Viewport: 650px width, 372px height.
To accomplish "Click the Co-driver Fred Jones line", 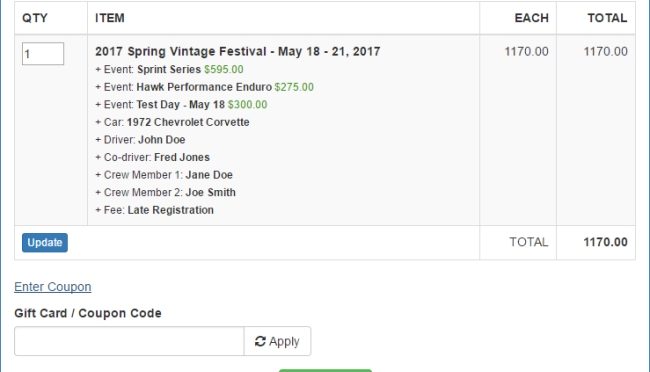I will coord(153,157).
